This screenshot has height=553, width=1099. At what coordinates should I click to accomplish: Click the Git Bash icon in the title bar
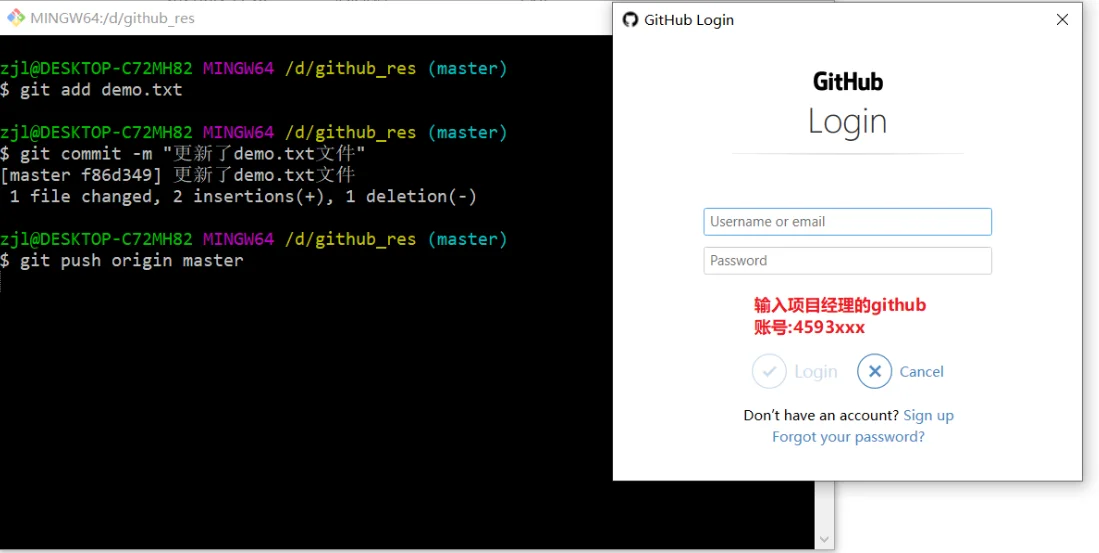[x=16, y=18]
